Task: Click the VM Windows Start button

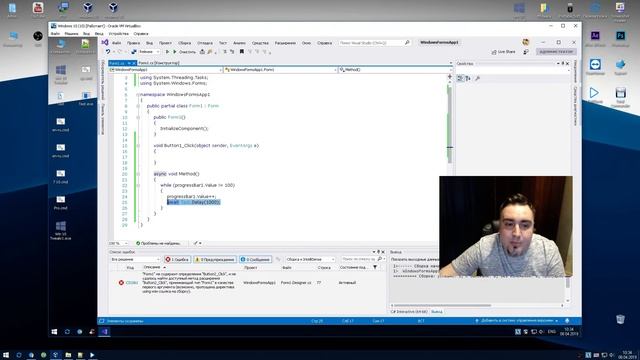Action: tap(54, 331)
